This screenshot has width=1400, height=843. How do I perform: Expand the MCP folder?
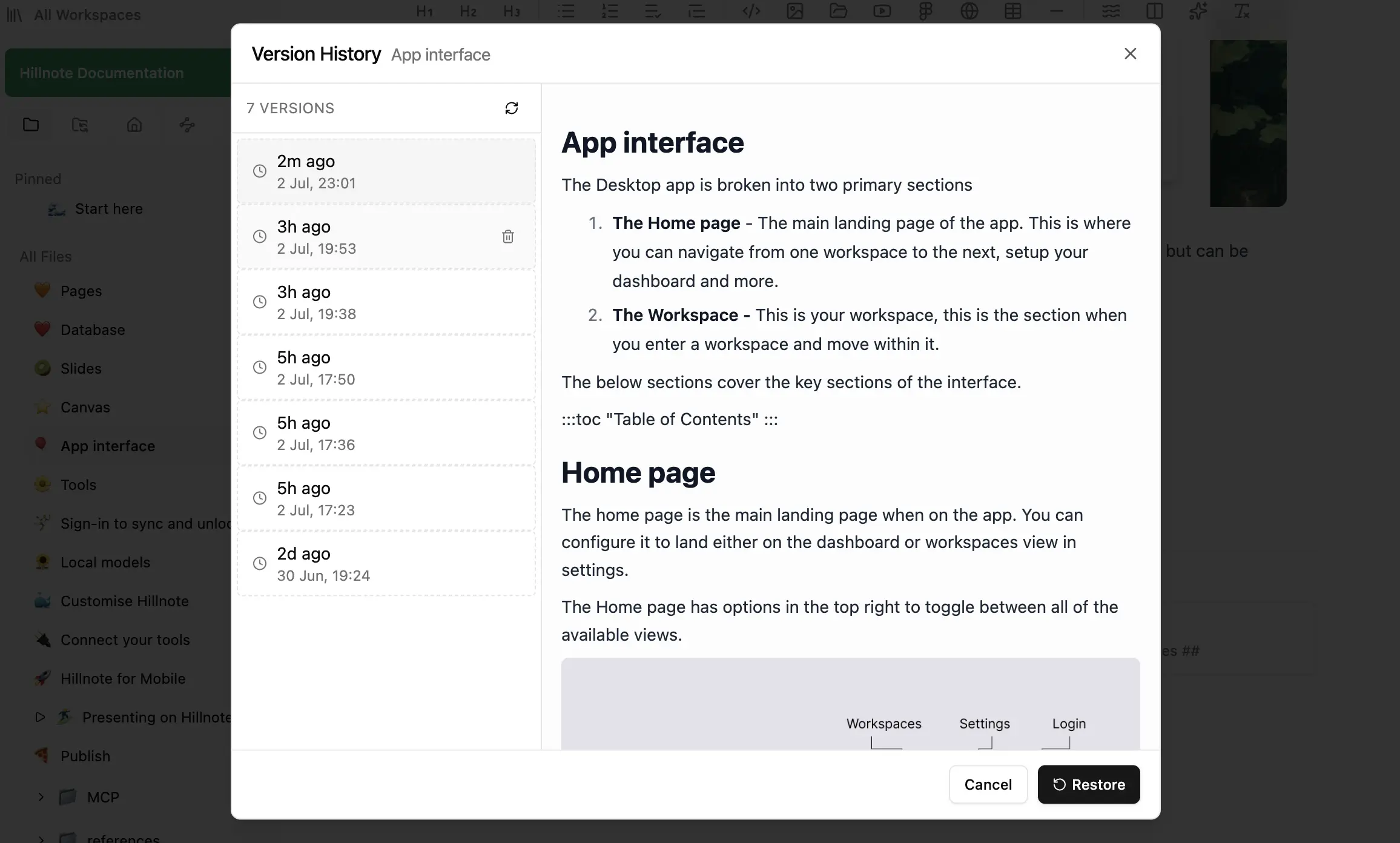41,797
